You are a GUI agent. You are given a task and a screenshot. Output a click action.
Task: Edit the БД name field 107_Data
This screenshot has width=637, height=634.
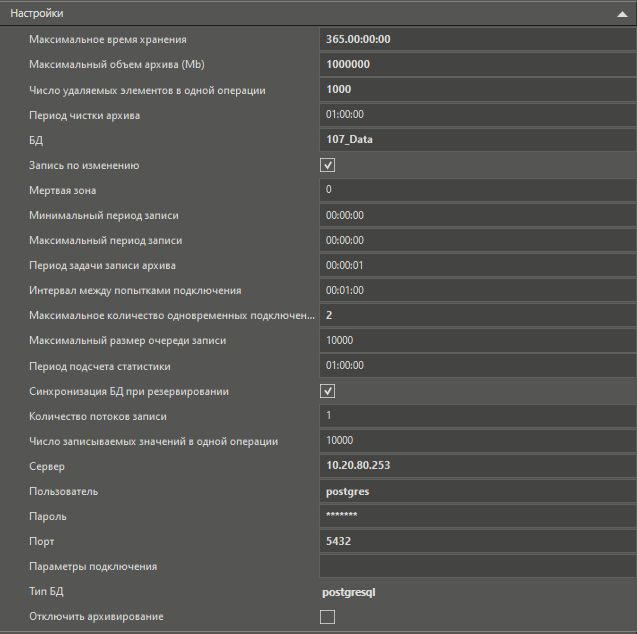click(476, 140)
